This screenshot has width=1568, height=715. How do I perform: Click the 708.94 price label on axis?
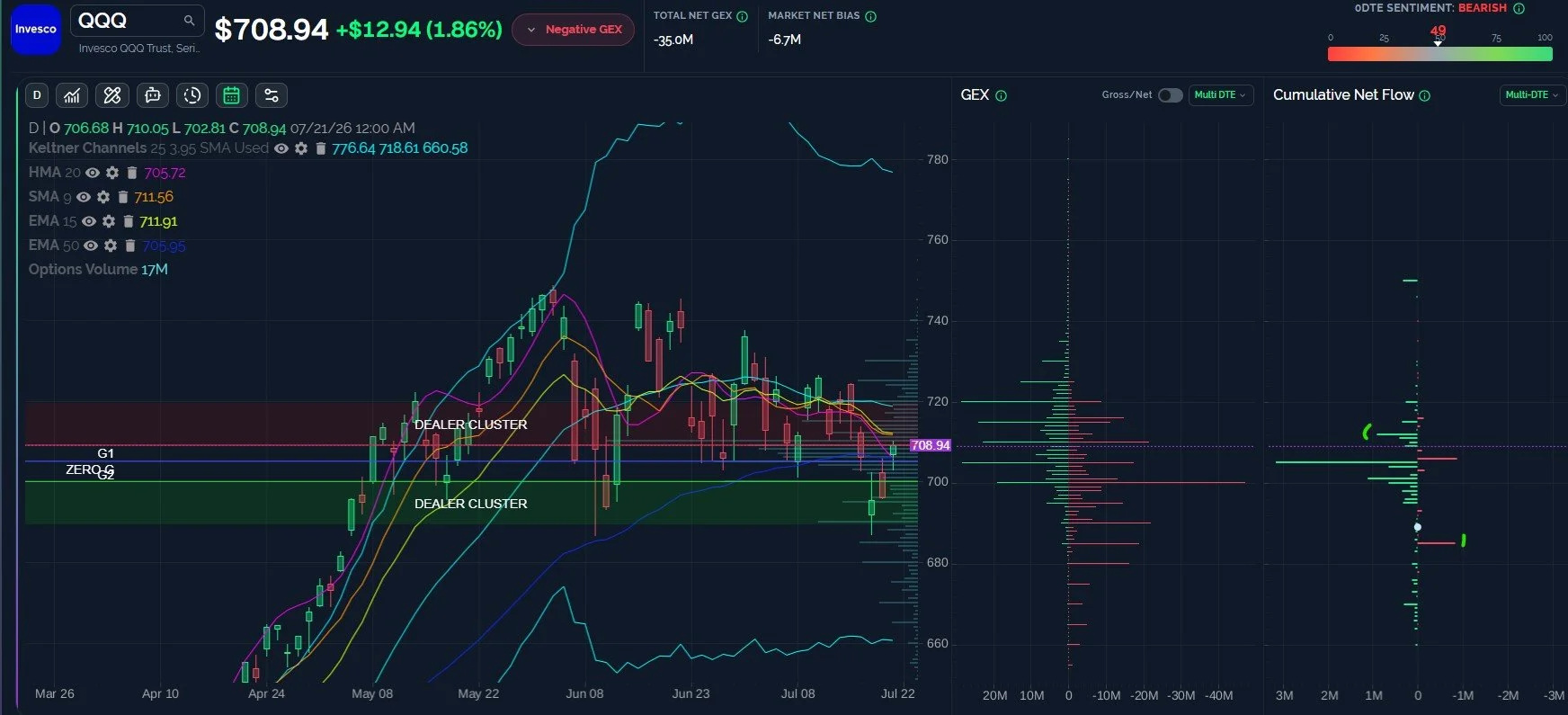(931, 445)
